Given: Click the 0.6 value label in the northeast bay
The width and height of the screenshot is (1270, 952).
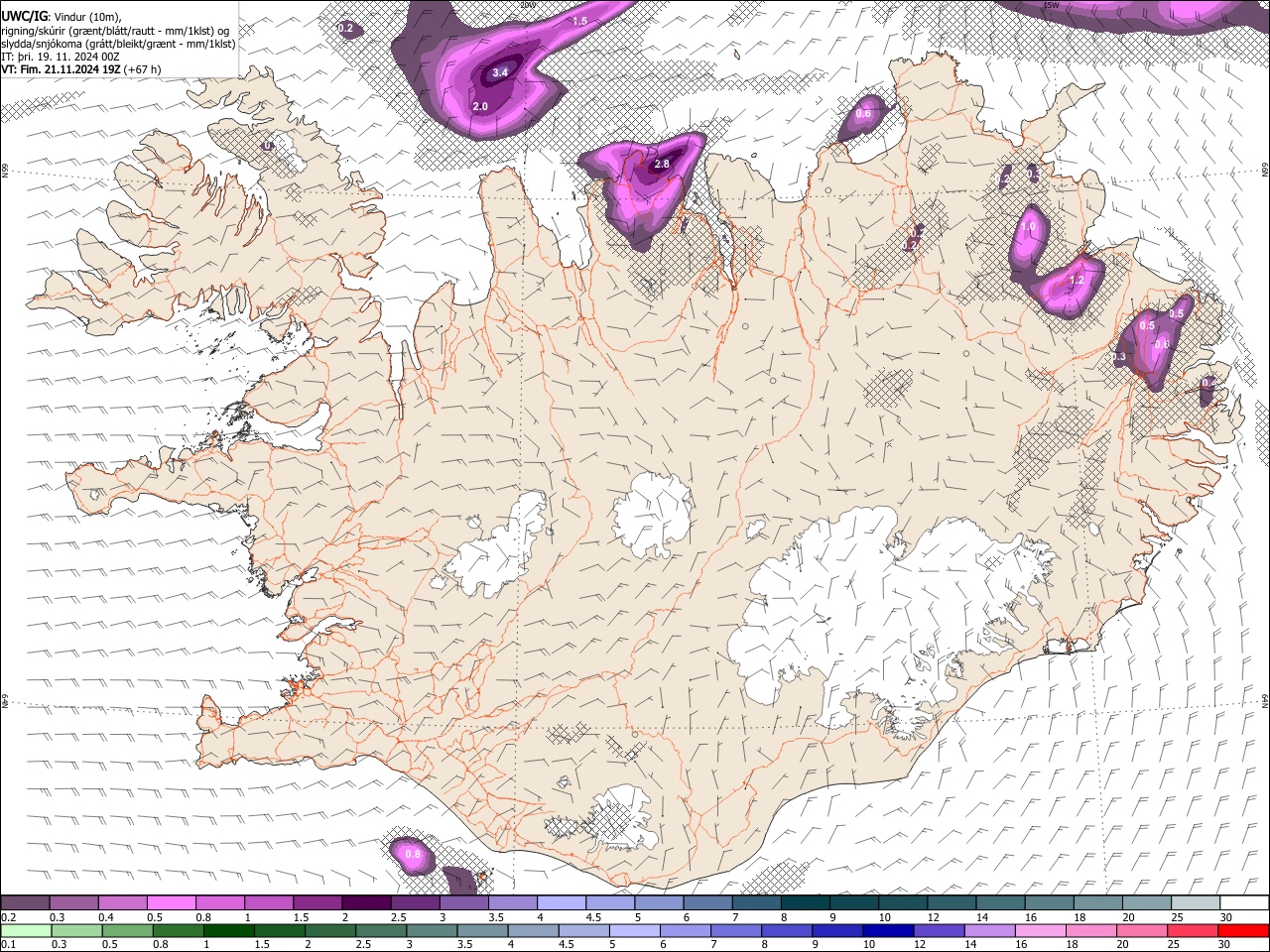Looking at the screenshot, I should pos(863,114).
